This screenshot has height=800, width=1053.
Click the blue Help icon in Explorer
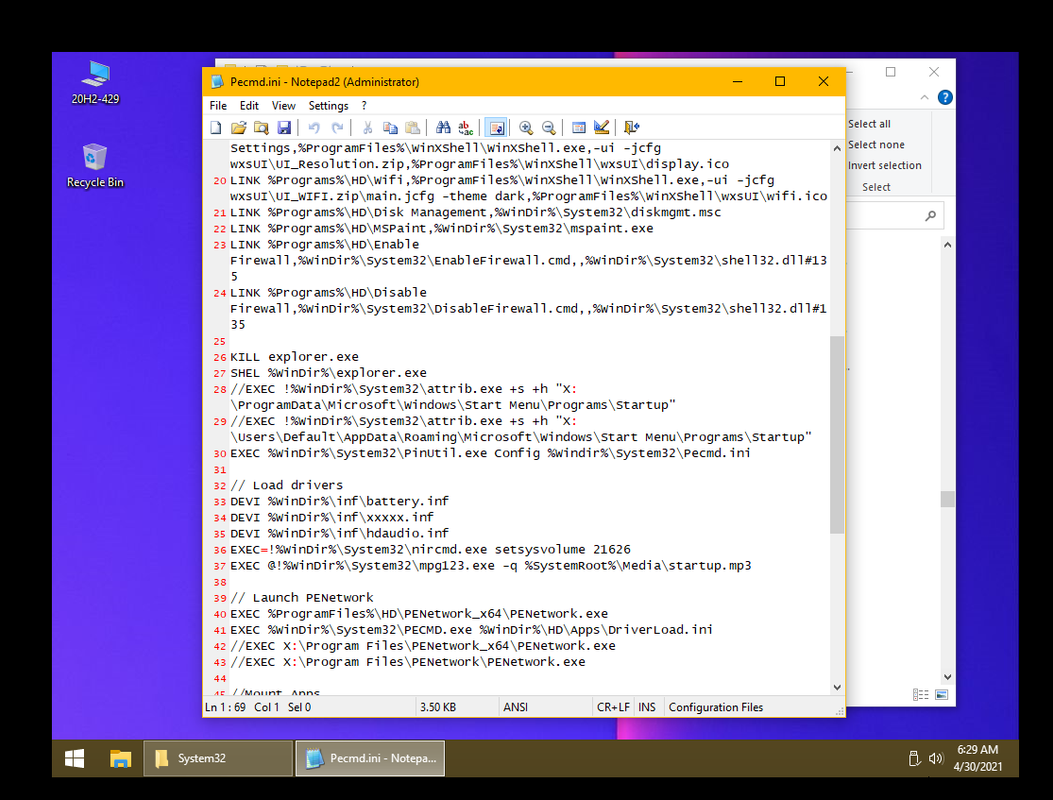(x=945, y=98)
